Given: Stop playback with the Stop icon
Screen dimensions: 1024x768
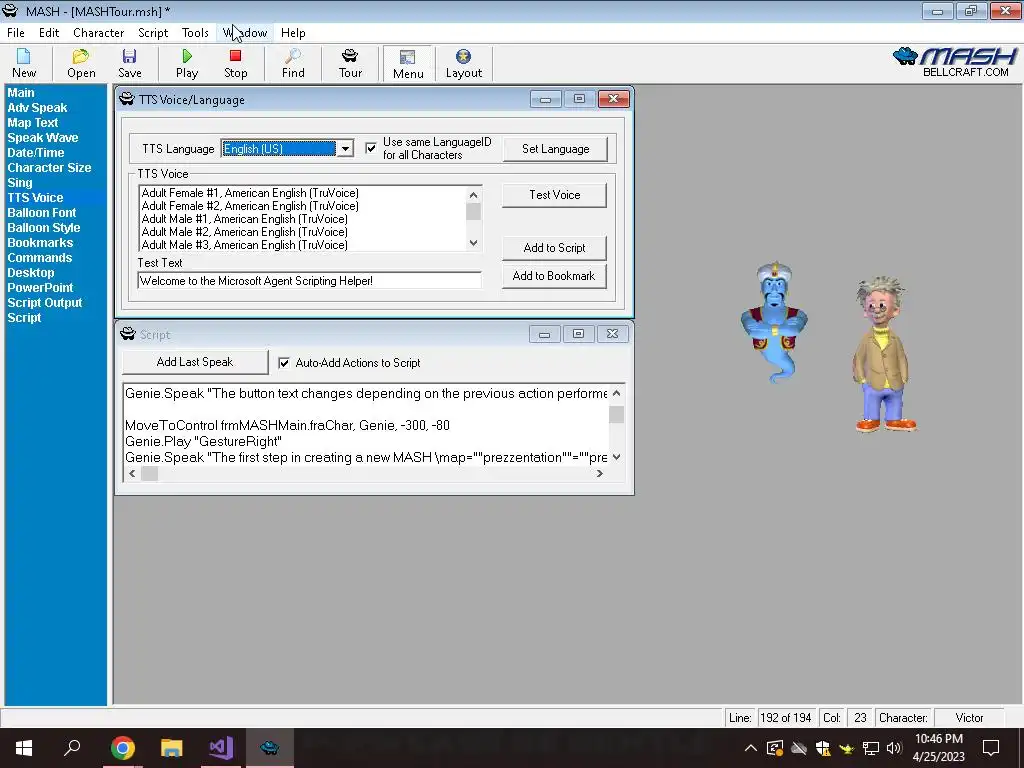Looking at the screenshot, I should coord(236,63).
